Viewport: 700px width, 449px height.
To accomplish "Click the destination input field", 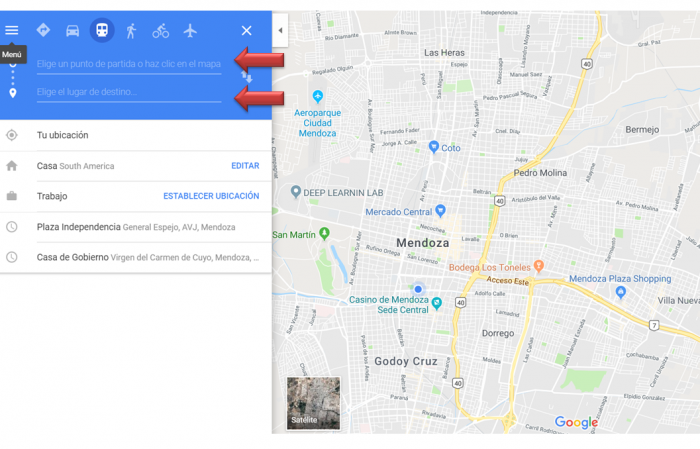I will click(129, 92).
